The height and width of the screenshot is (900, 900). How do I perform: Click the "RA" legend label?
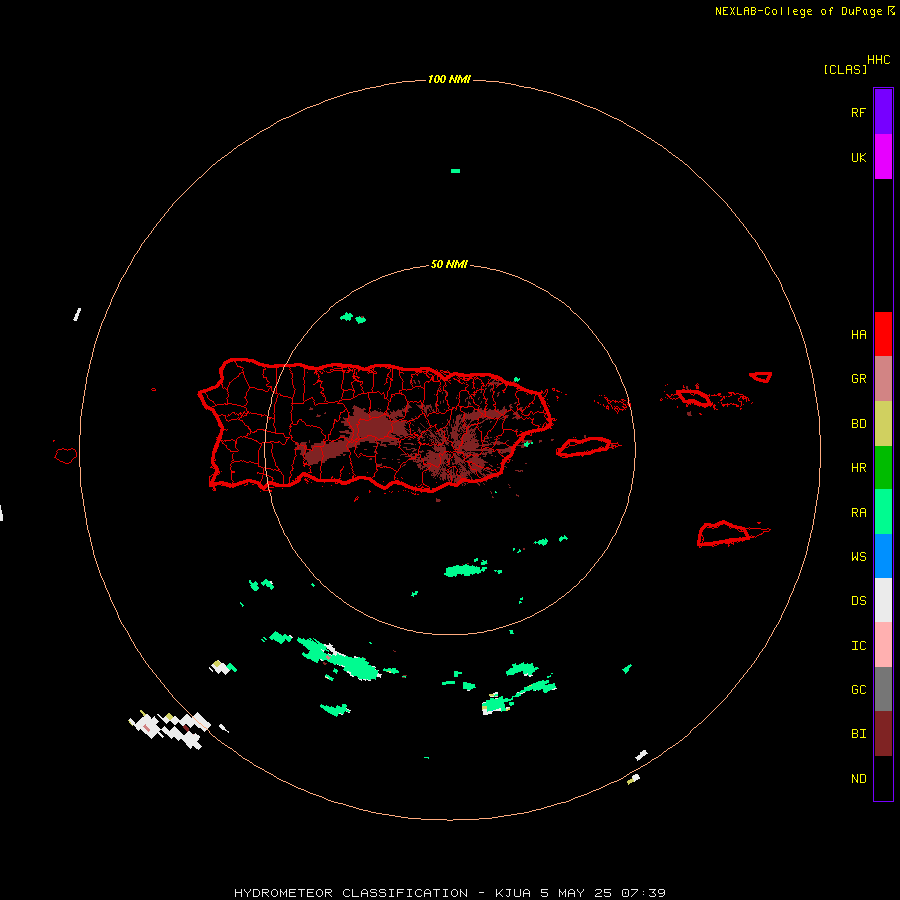coord(858,513)
